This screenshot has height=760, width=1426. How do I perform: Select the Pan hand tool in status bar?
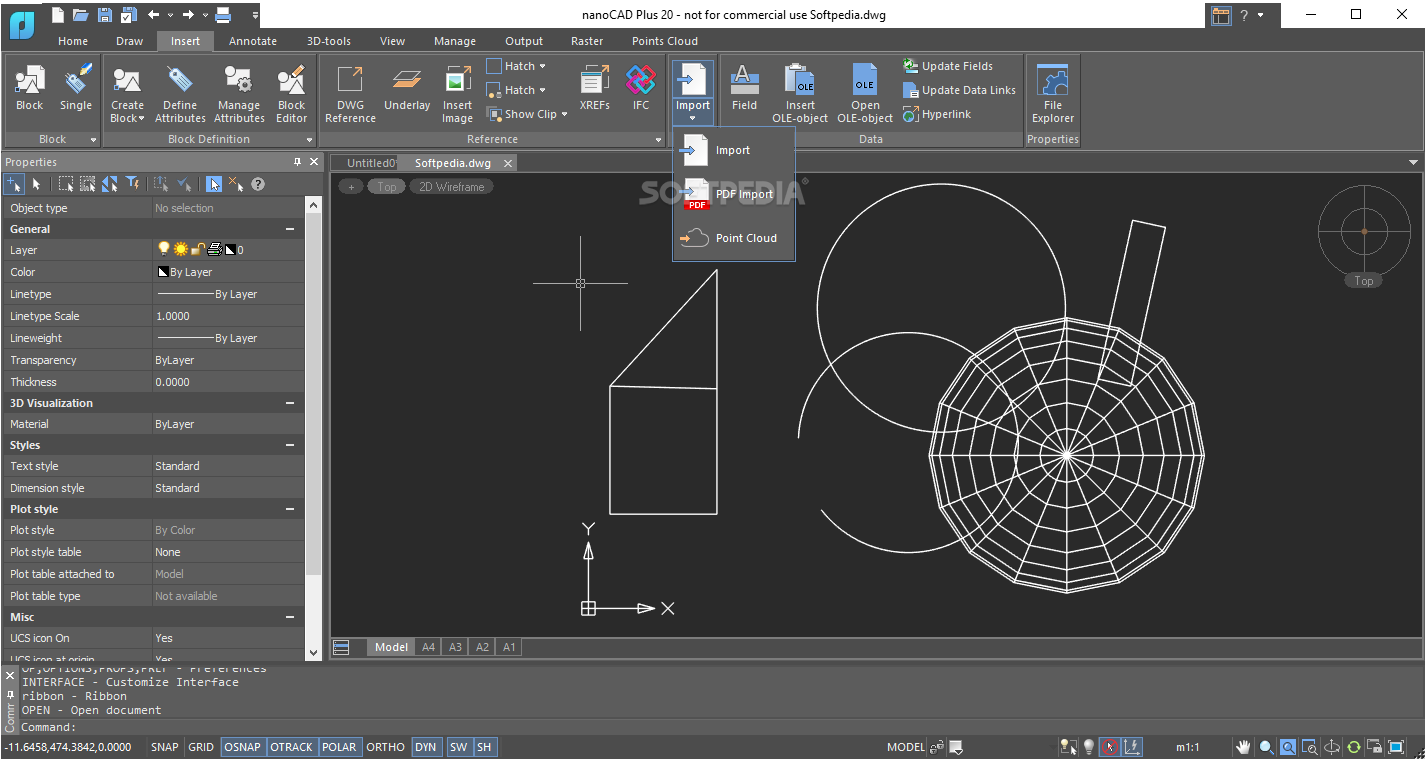click(1243, 747)
